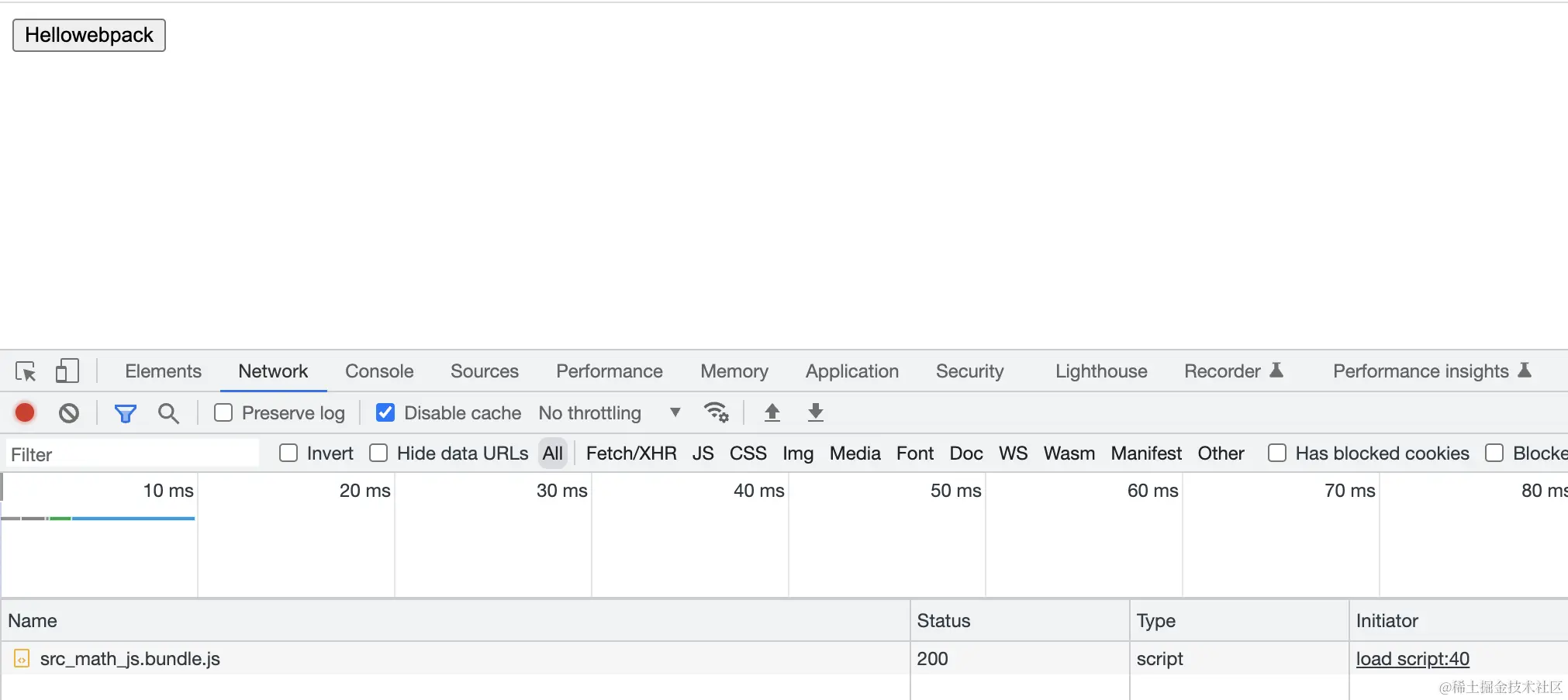This screenshot has height=700, width=1568.
Task: Toggle the network filter funnel icon
Action: [x=125, y=413]
